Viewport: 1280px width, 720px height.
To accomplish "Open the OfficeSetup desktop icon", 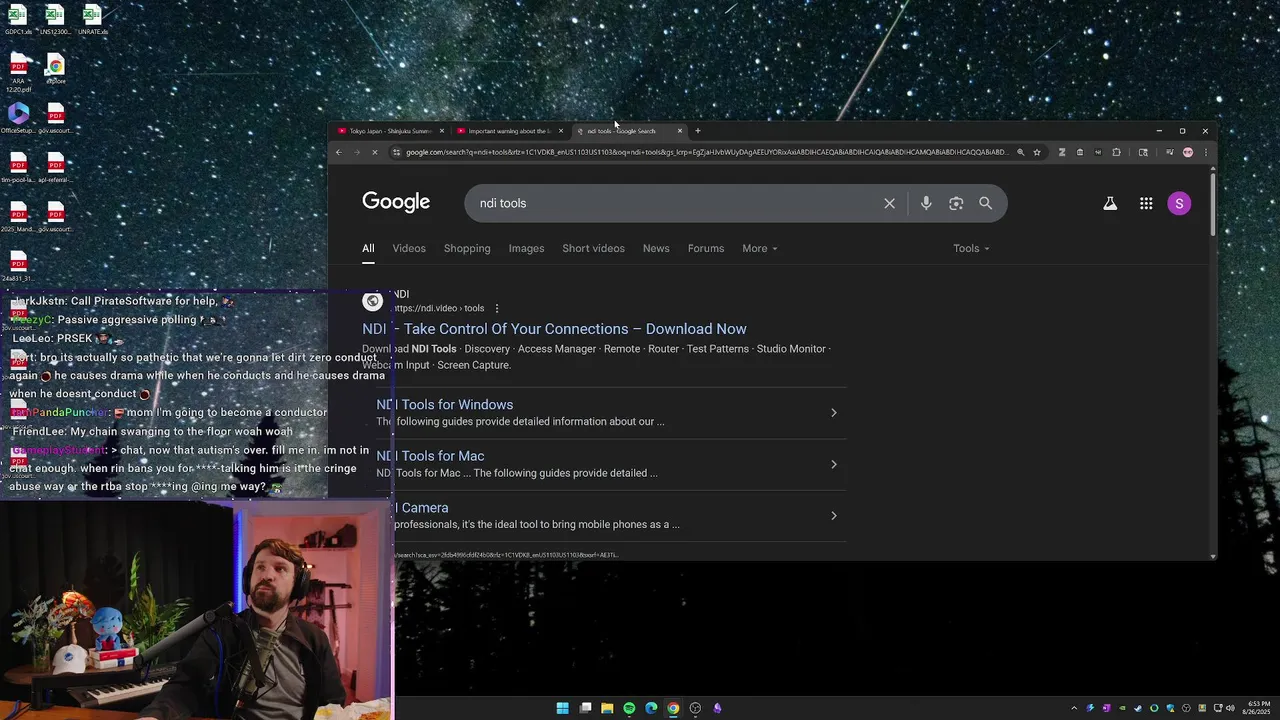I will click(x=18, y=118).
